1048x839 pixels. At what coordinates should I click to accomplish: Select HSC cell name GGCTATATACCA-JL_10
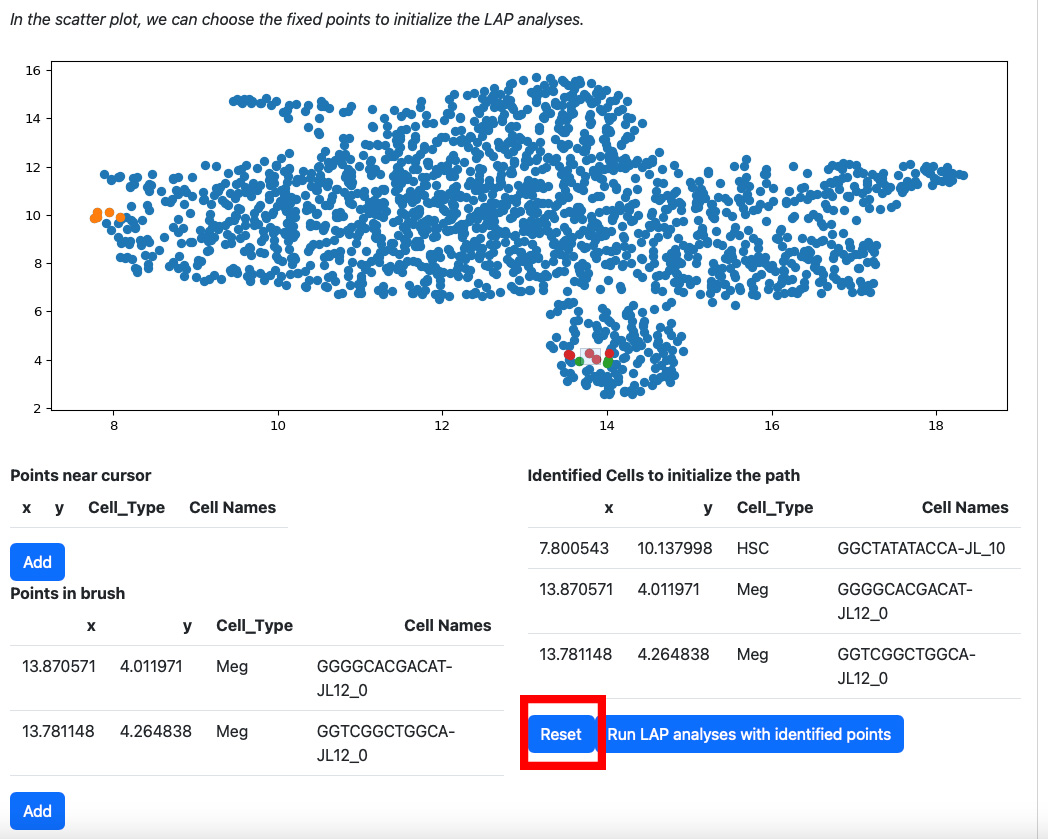(x=921, y=548)
